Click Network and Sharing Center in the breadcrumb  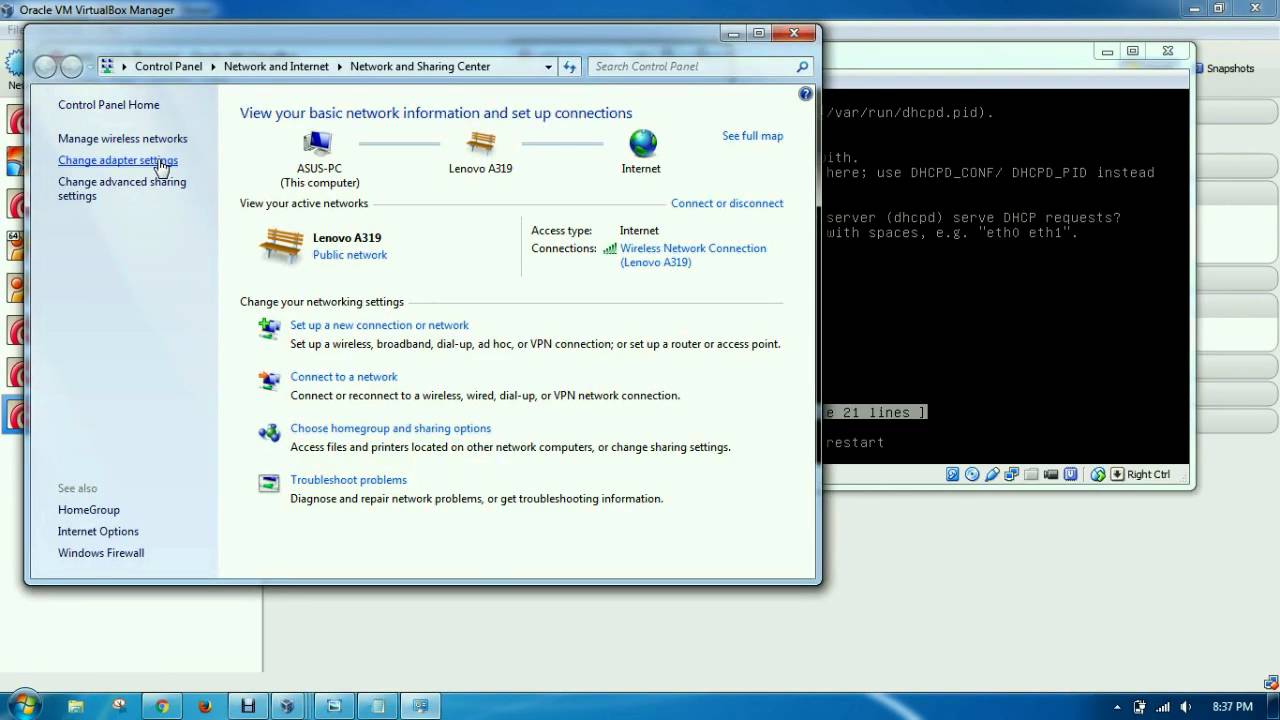pyautogui.click(x=420, y=67)
